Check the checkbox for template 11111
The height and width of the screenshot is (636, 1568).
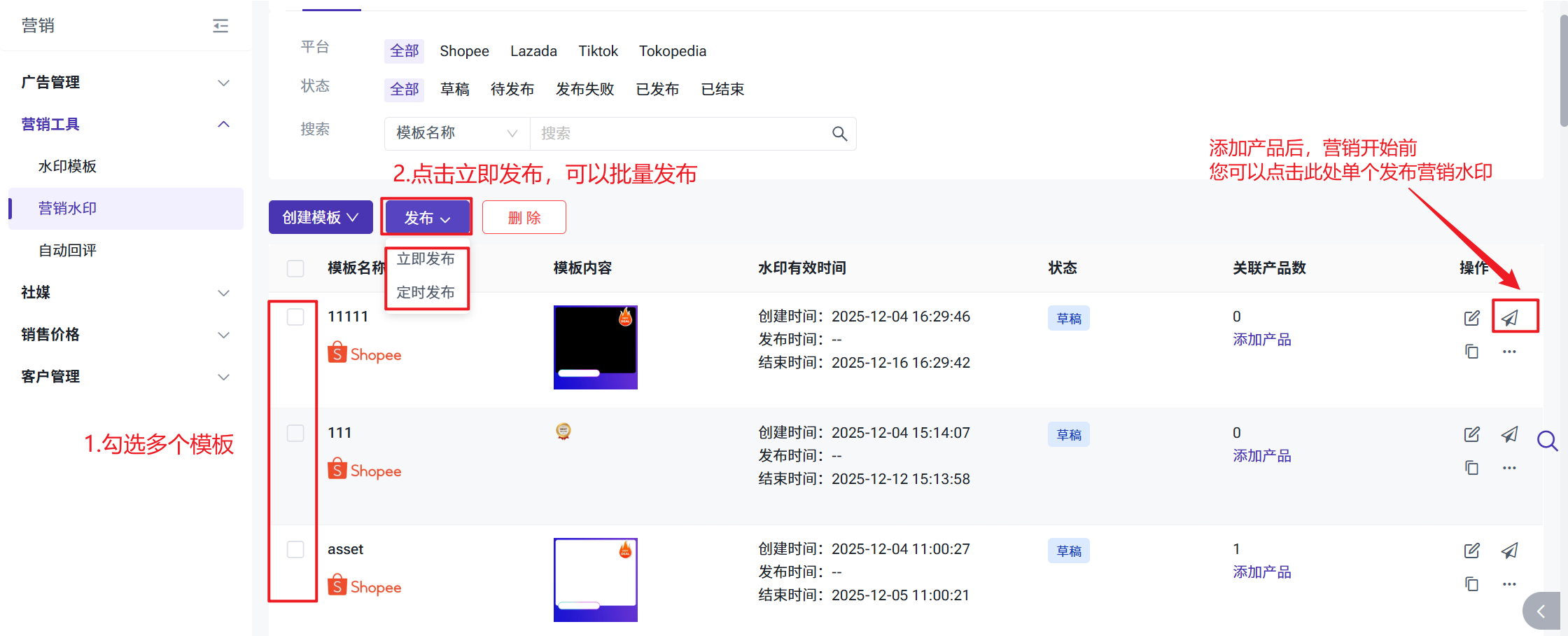coord(295,317)
